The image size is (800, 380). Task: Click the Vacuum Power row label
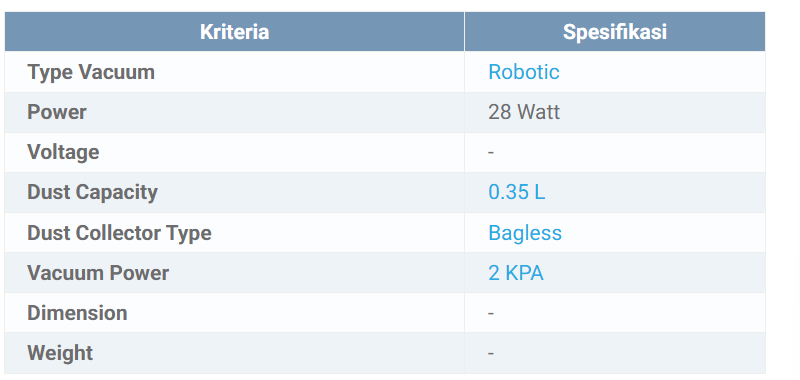click(98, 273)
